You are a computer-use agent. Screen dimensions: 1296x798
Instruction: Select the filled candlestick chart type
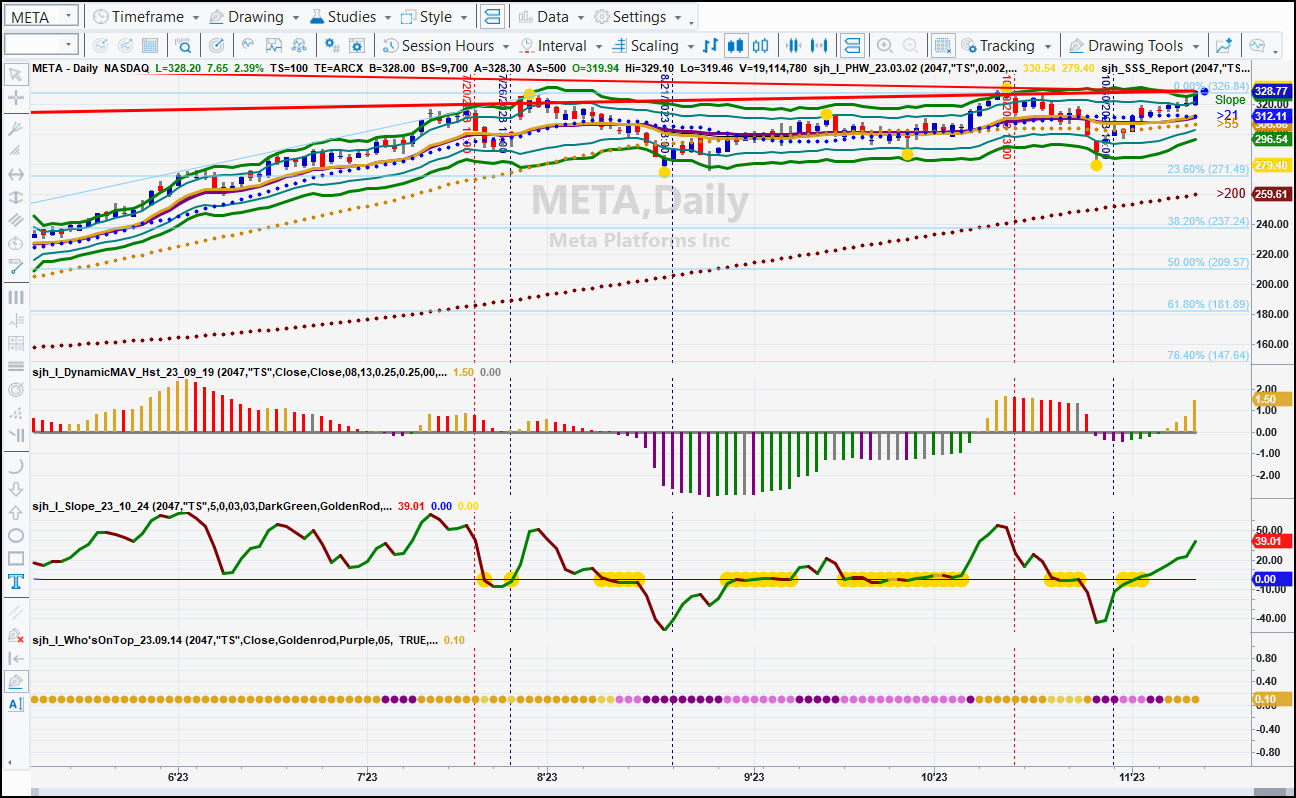pos(736,45)
